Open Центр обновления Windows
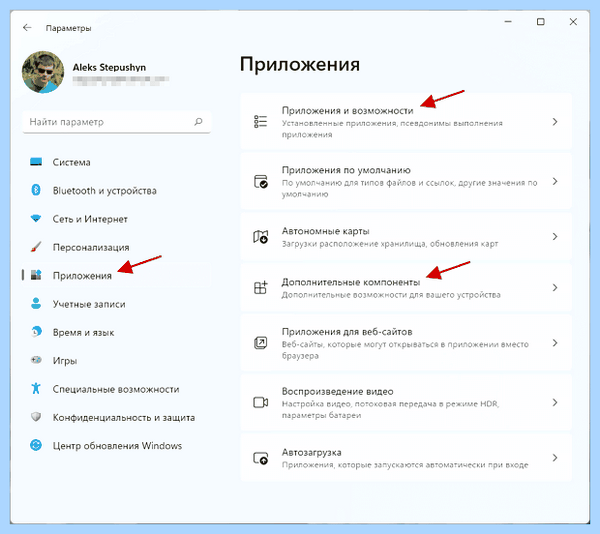This screenshot has width=600, height=534. pos(116,445)
